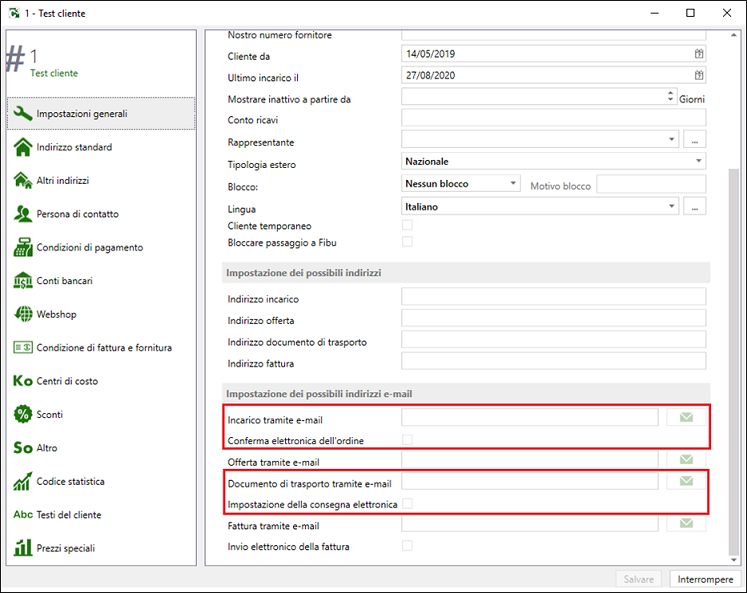Viewport: 747px width, 593px height.
Task: Click the vertical scrollbar thumb in form
Action: tap(734, 360)
